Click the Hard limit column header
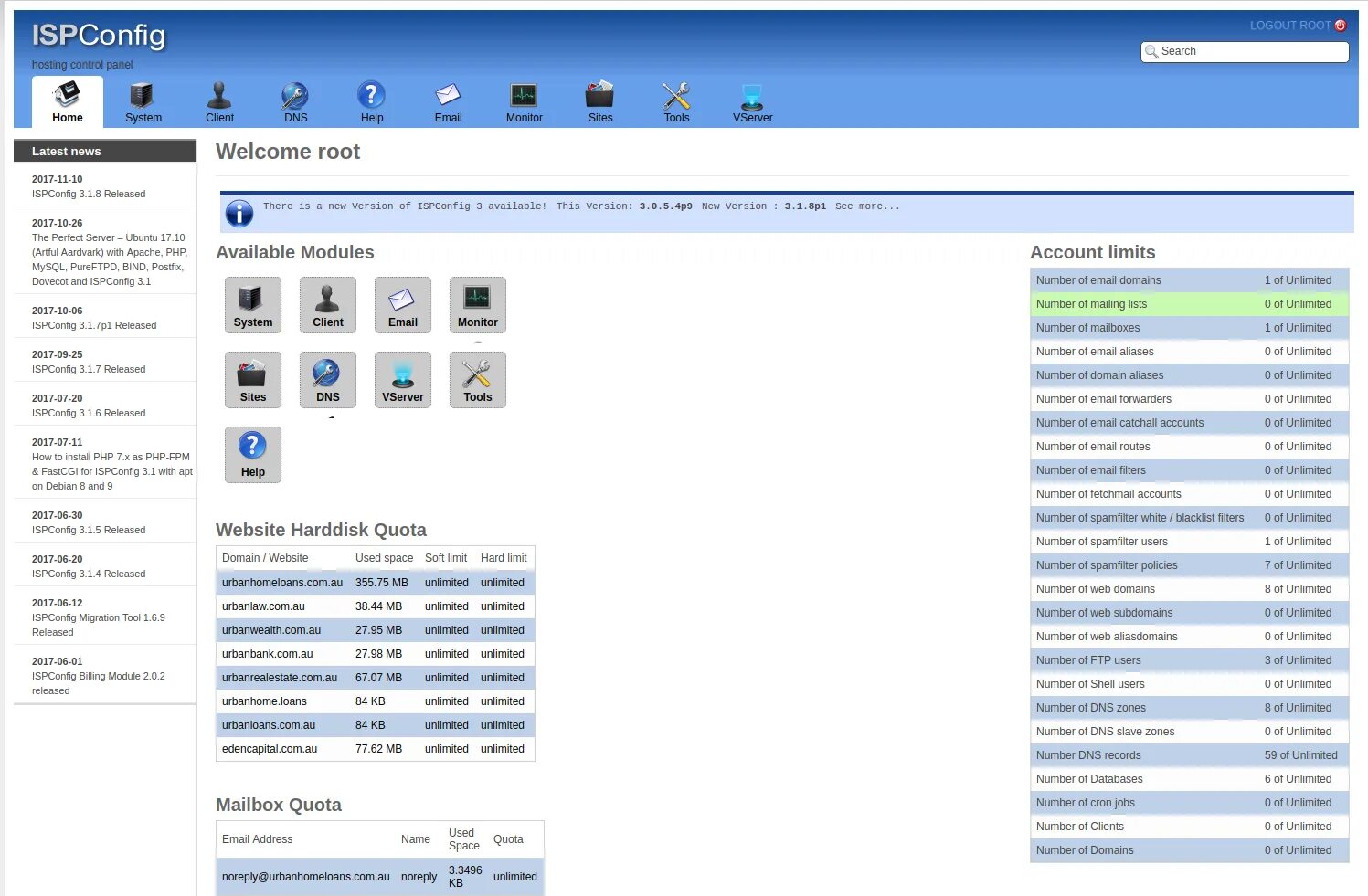The width and height of the screenshot is (1368, 896). [504, 558]
